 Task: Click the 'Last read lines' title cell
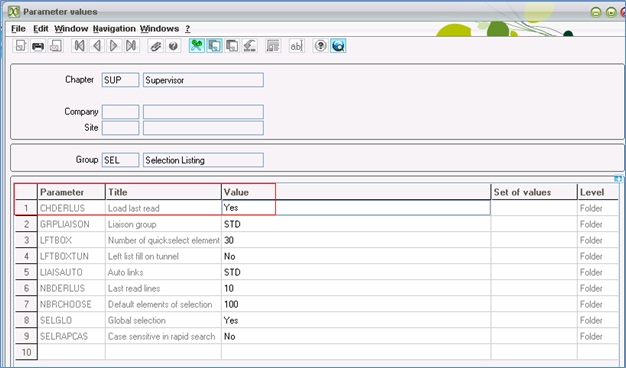[x=164, y=288]
